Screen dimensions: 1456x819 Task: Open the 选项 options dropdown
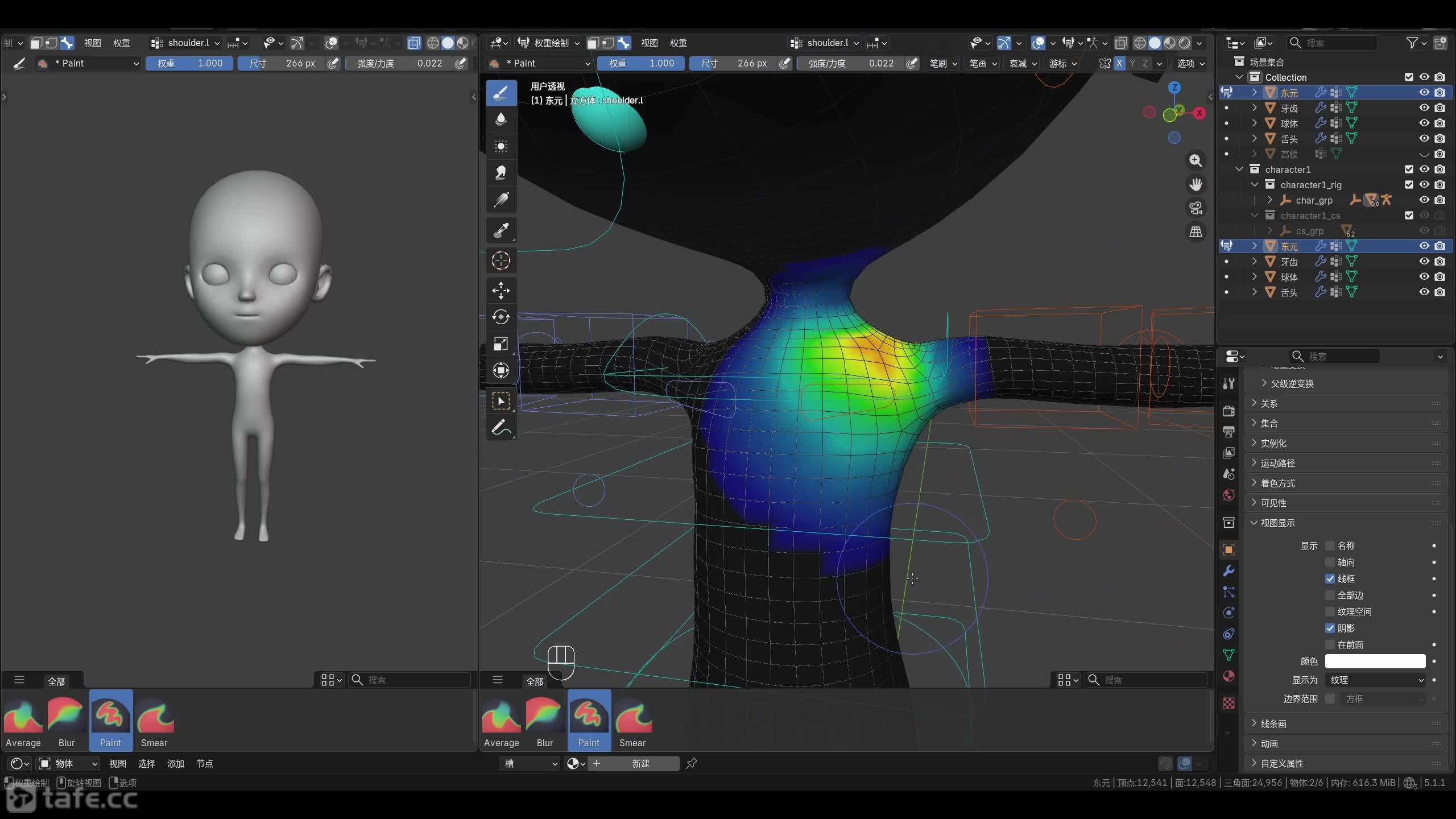click(x=1191, y=63)
